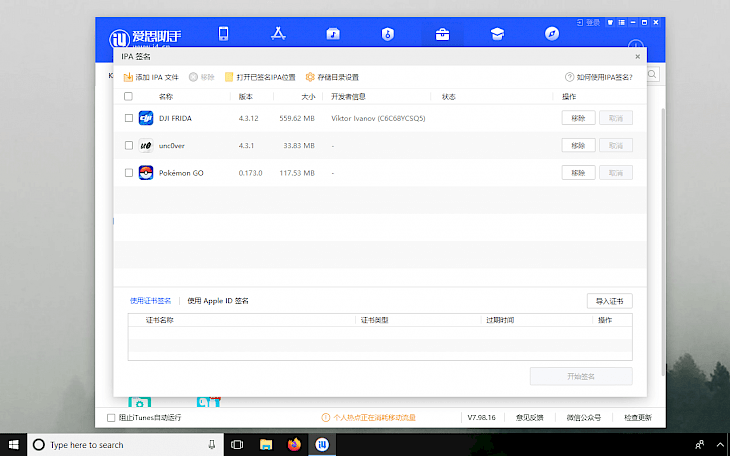Viewport: 730px width, 456px height.
Task: Open the ringtones music folder icon
Action: [333, 34]
